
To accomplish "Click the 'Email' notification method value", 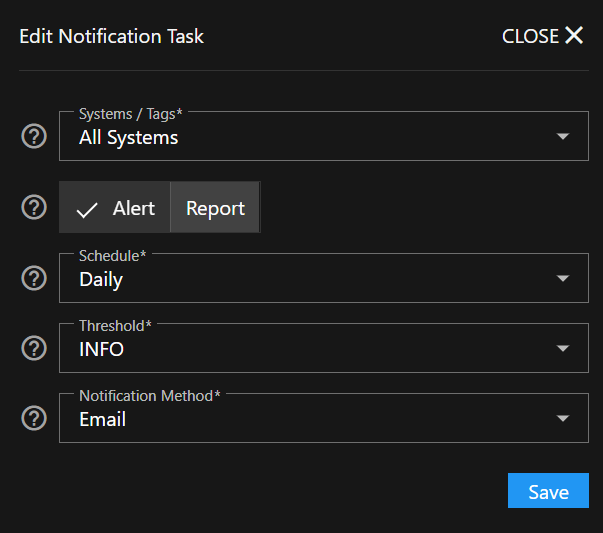I will pos(103,419).
